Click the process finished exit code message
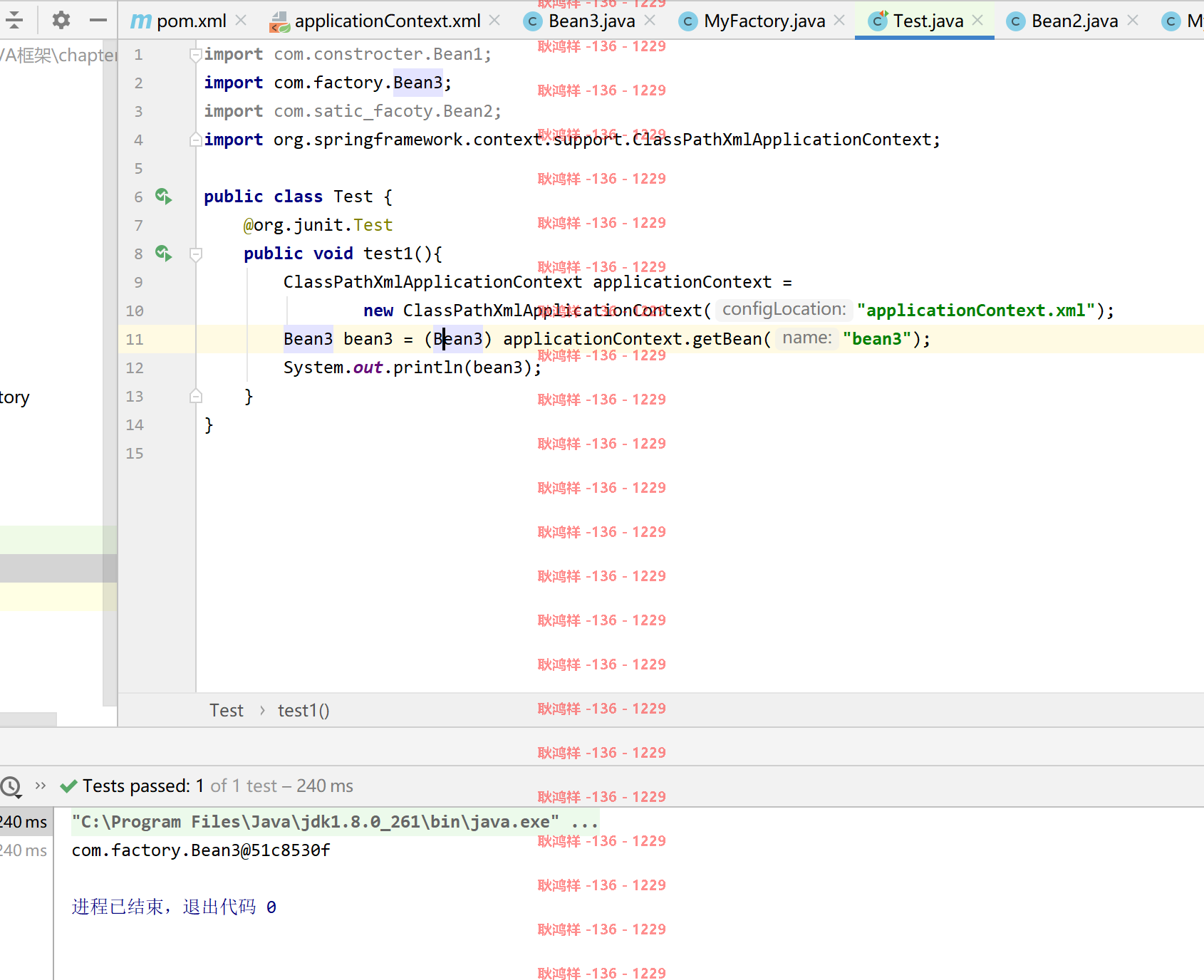This screenshot has width=1204, height=980. [174, 907]
